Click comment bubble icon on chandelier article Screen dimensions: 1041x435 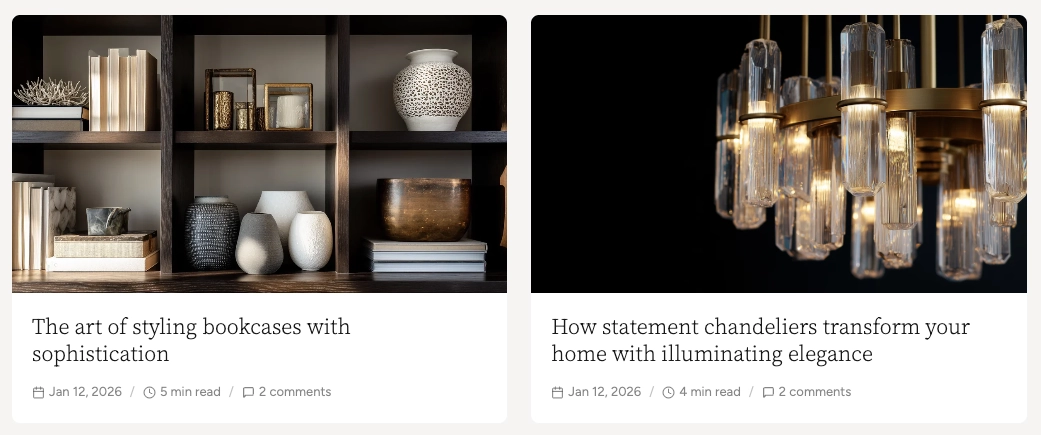coord(768,392)
